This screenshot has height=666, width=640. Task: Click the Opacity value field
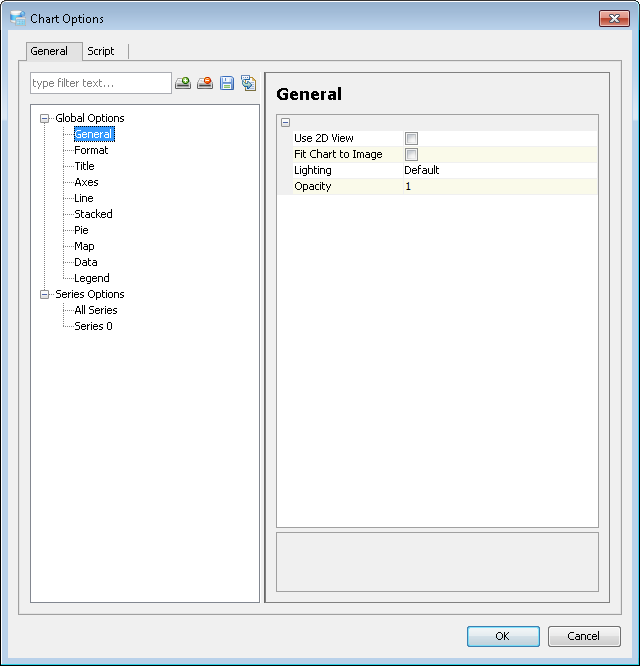click(x=500, y=186)
